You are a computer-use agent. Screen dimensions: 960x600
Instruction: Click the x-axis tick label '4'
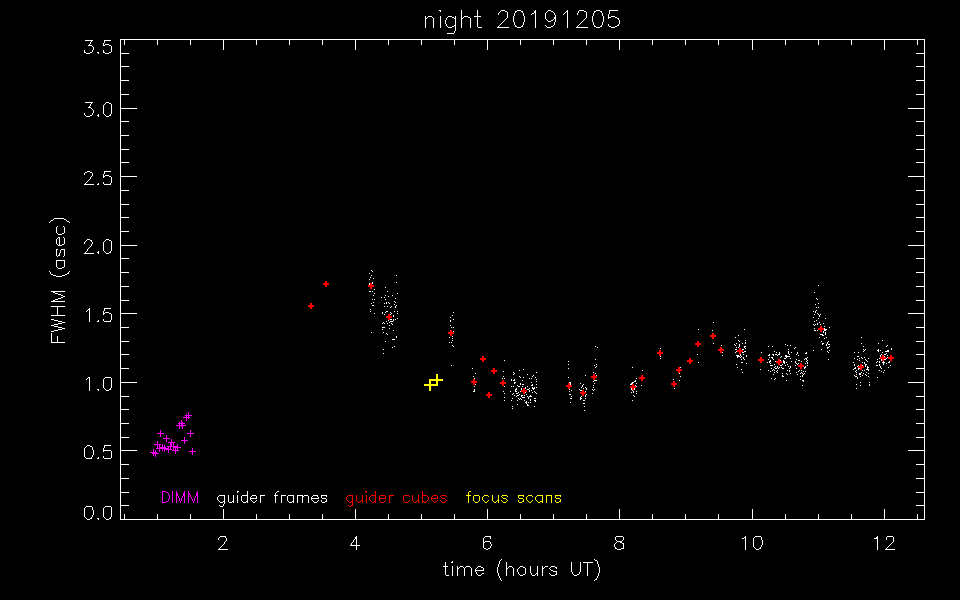click(355, 542)
